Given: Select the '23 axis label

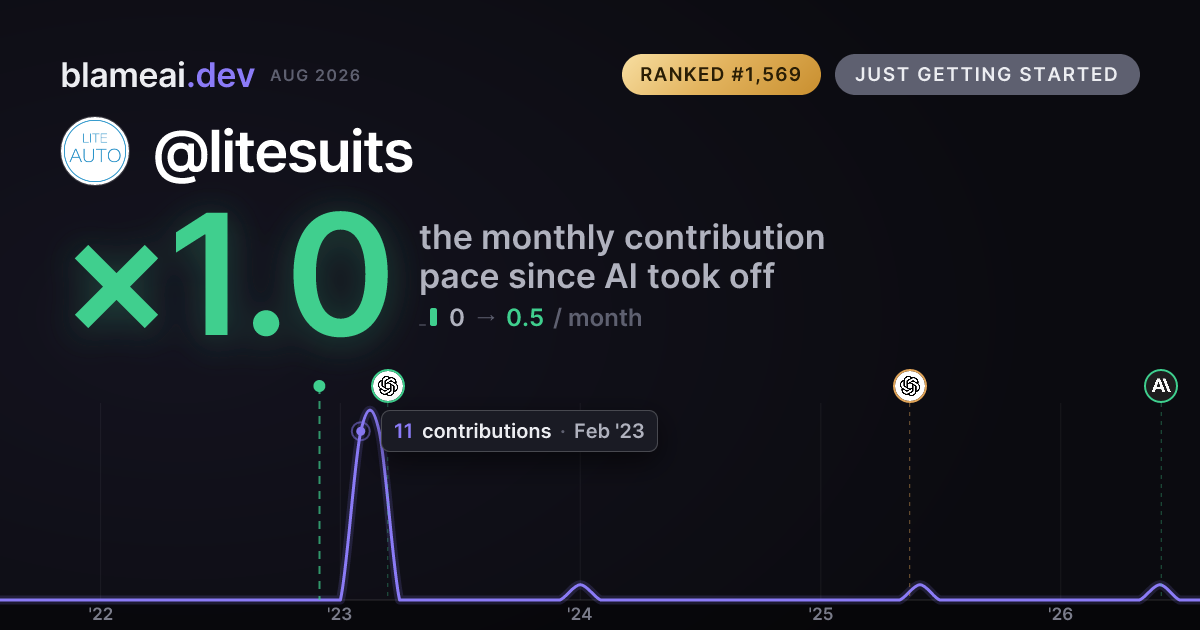Looking at the screenshot, I should 340,613.
